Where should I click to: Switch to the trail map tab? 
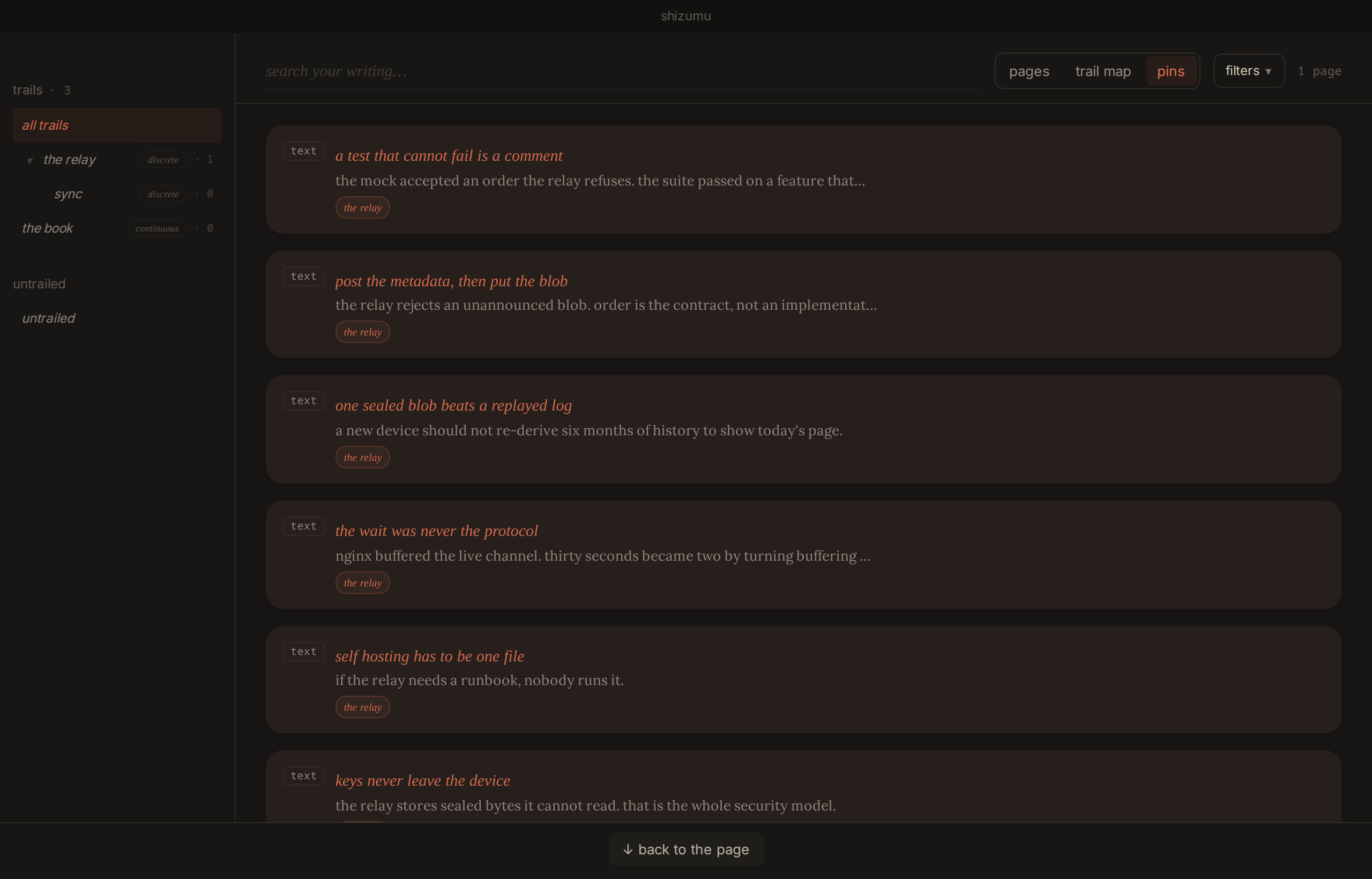(x=1102, y=71)
